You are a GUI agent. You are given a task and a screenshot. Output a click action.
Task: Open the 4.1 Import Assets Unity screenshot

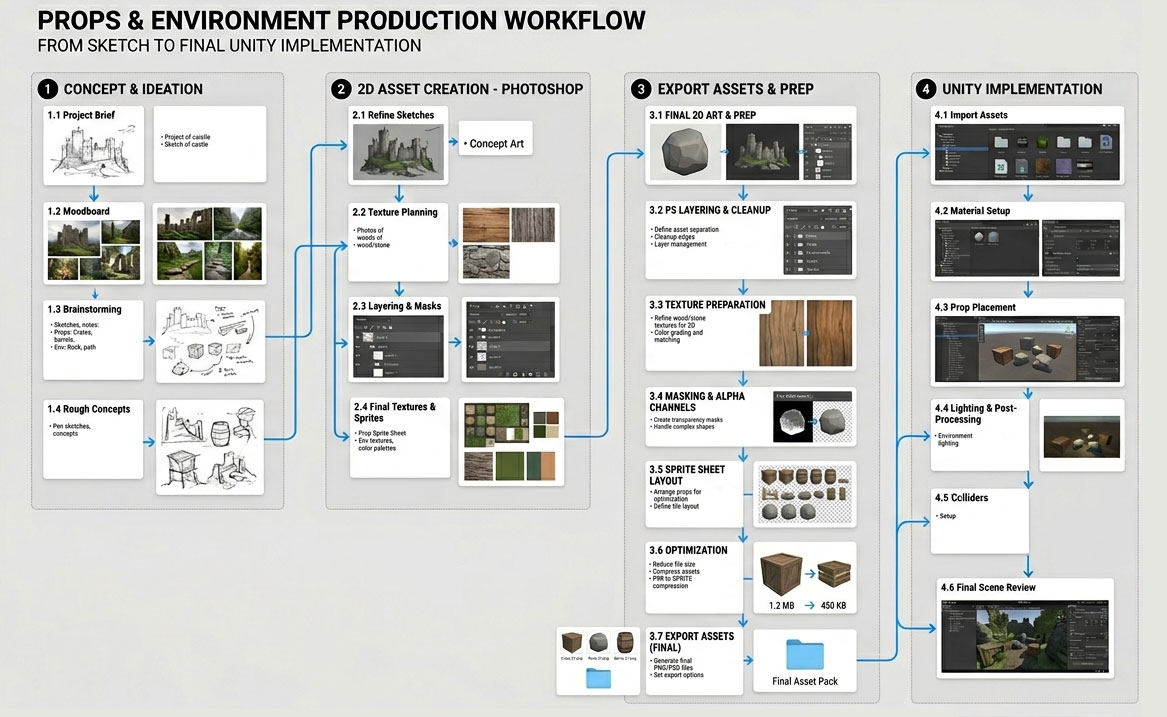[x=1027, y=152]
